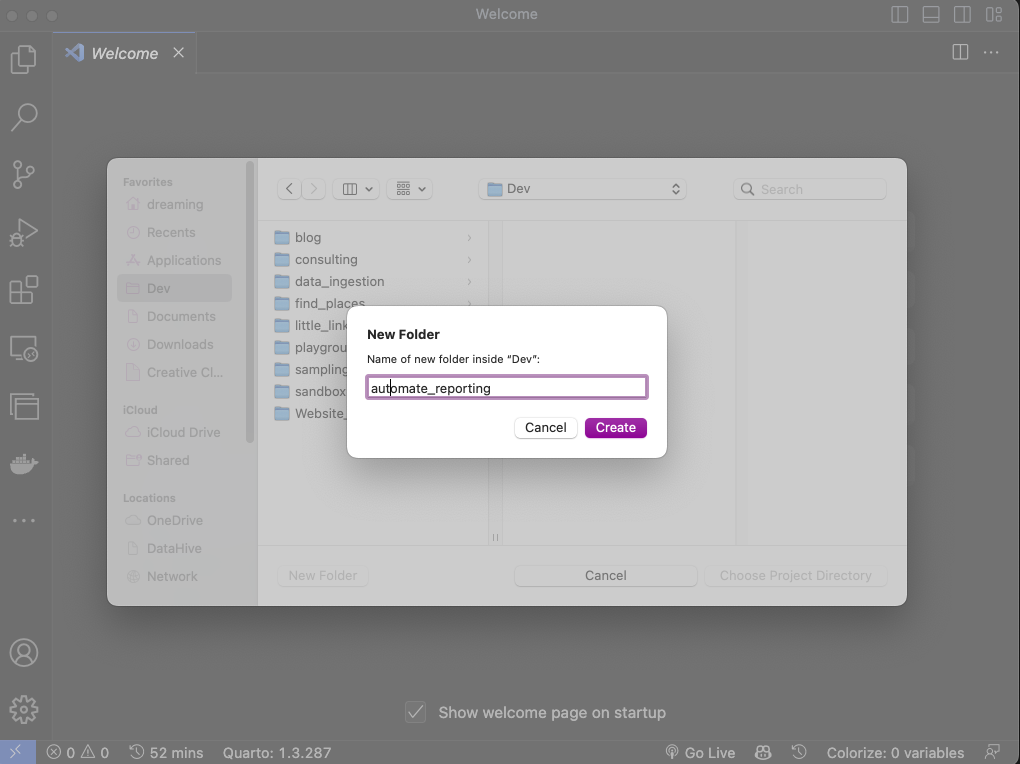The image size is (1020, 764).
Task: Click Go Live in status bar
Action: coord(700,753)
